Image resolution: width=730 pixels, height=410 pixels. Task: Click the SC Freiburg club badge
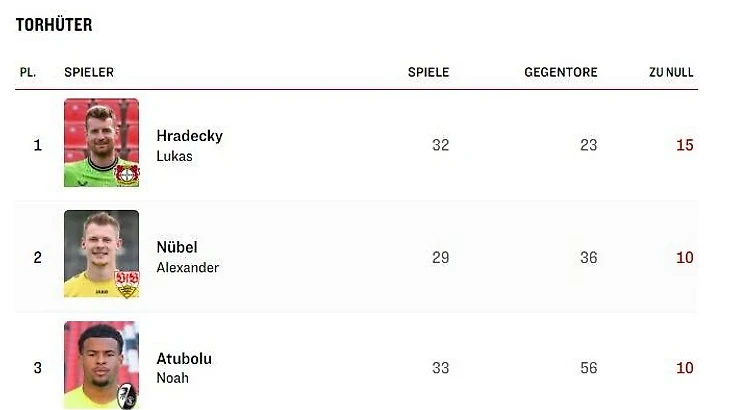(129, 396)
